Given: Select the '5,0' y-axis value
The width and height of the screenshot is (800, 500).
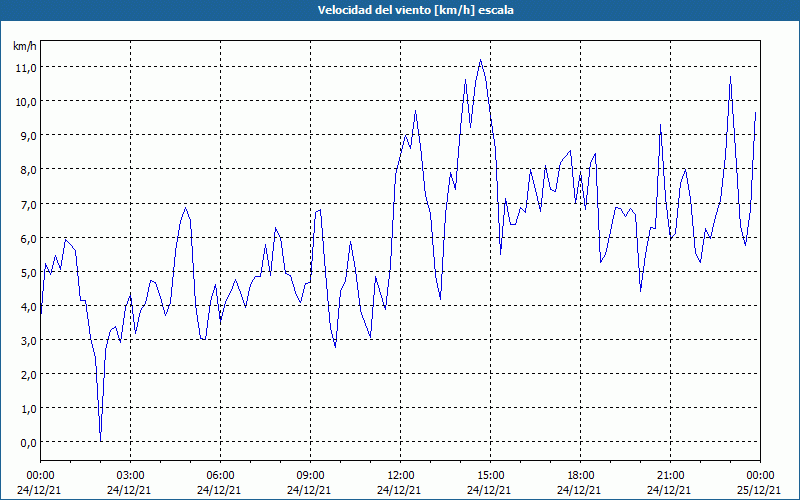Looking at the screenshot, I should (x=29, y=272).
